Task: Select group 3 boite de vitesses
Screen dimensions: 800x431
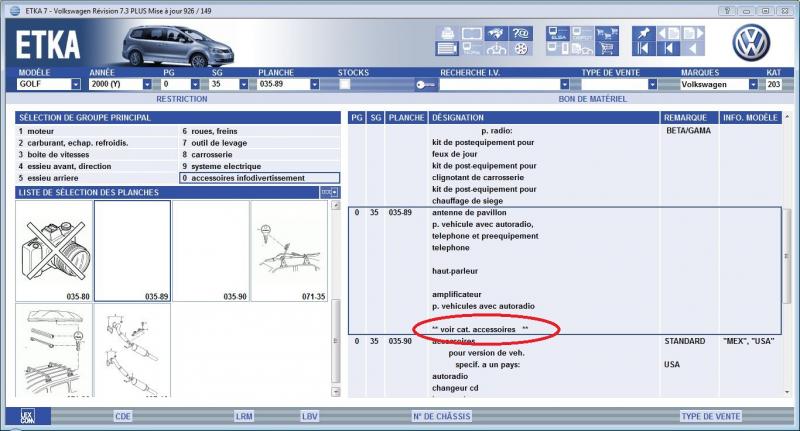Action: coord(96,155)
